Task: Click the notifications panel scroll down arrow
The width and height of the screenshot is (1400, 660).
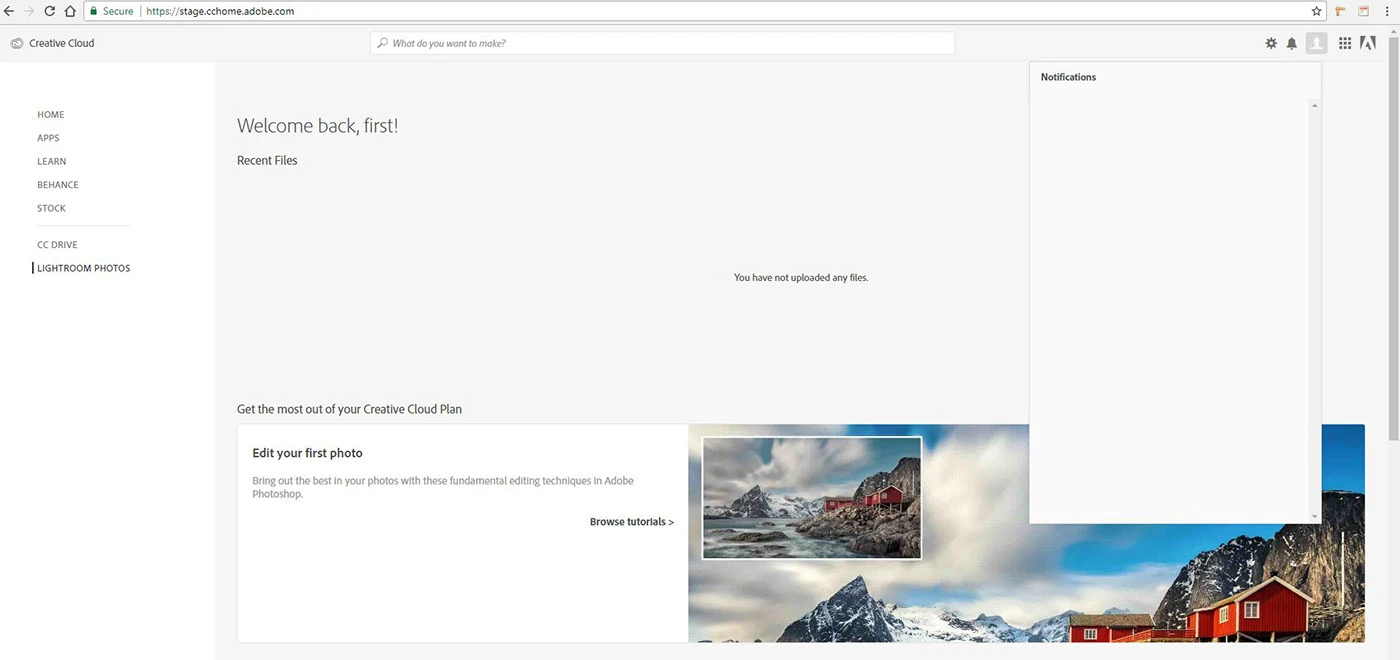Action: [1314, 517]
